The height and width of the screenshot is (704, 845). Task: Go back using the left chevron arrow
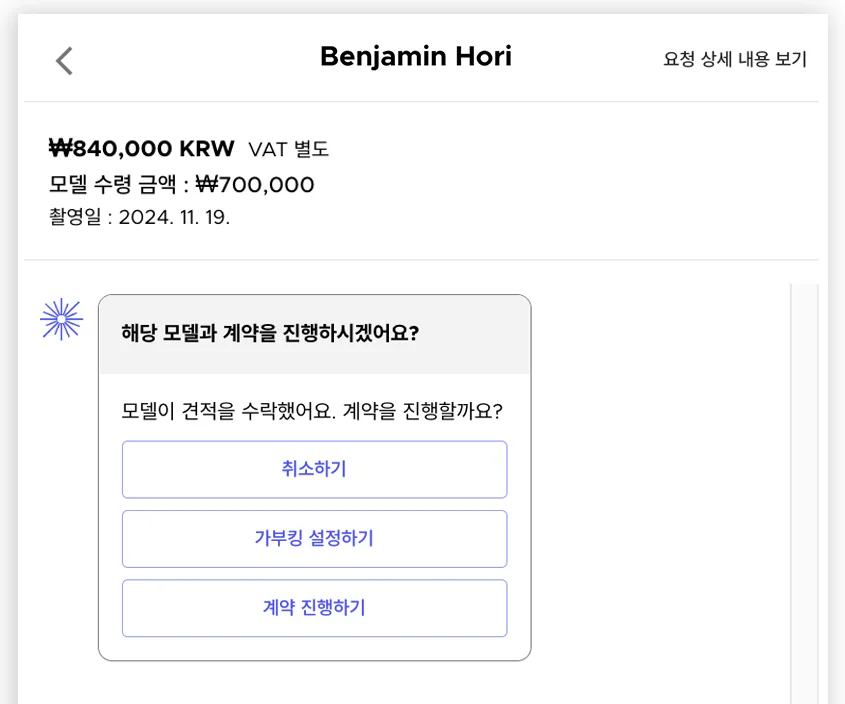pos(64,61)
